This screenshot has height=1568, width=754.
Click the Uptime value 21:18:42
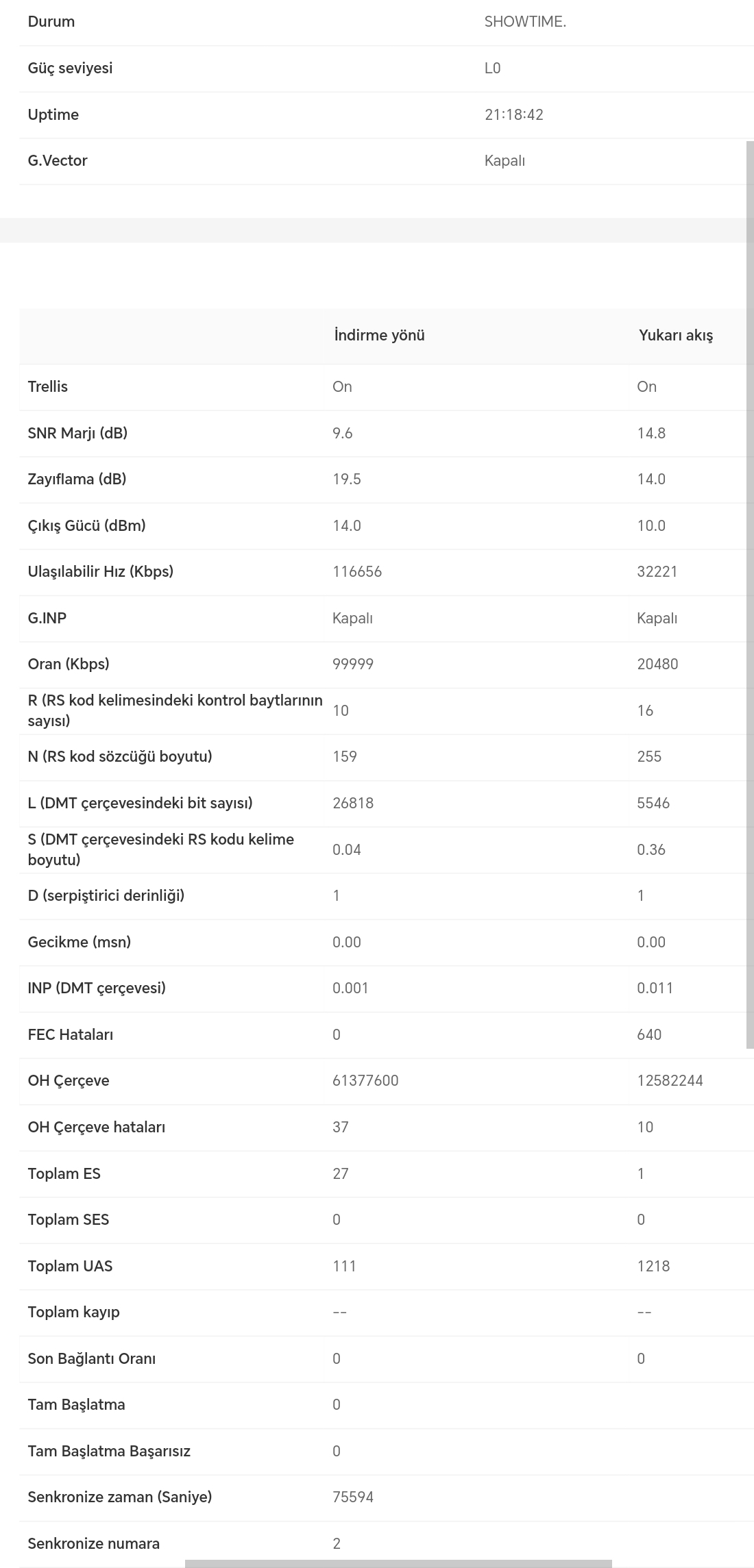point(514,115)
